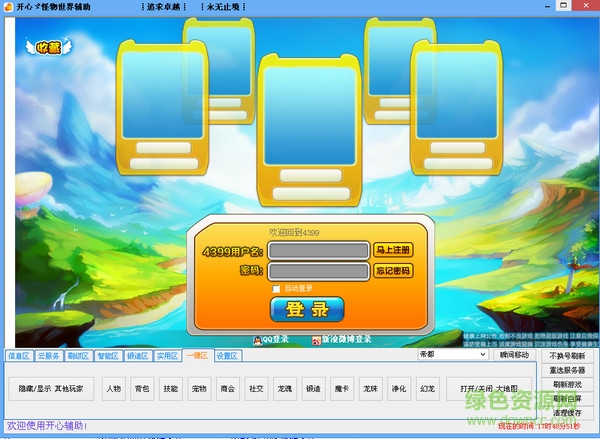The height and width of the screenshot is (439, 600).
Task: Click the 登录 login button
Action: [307, 309]
